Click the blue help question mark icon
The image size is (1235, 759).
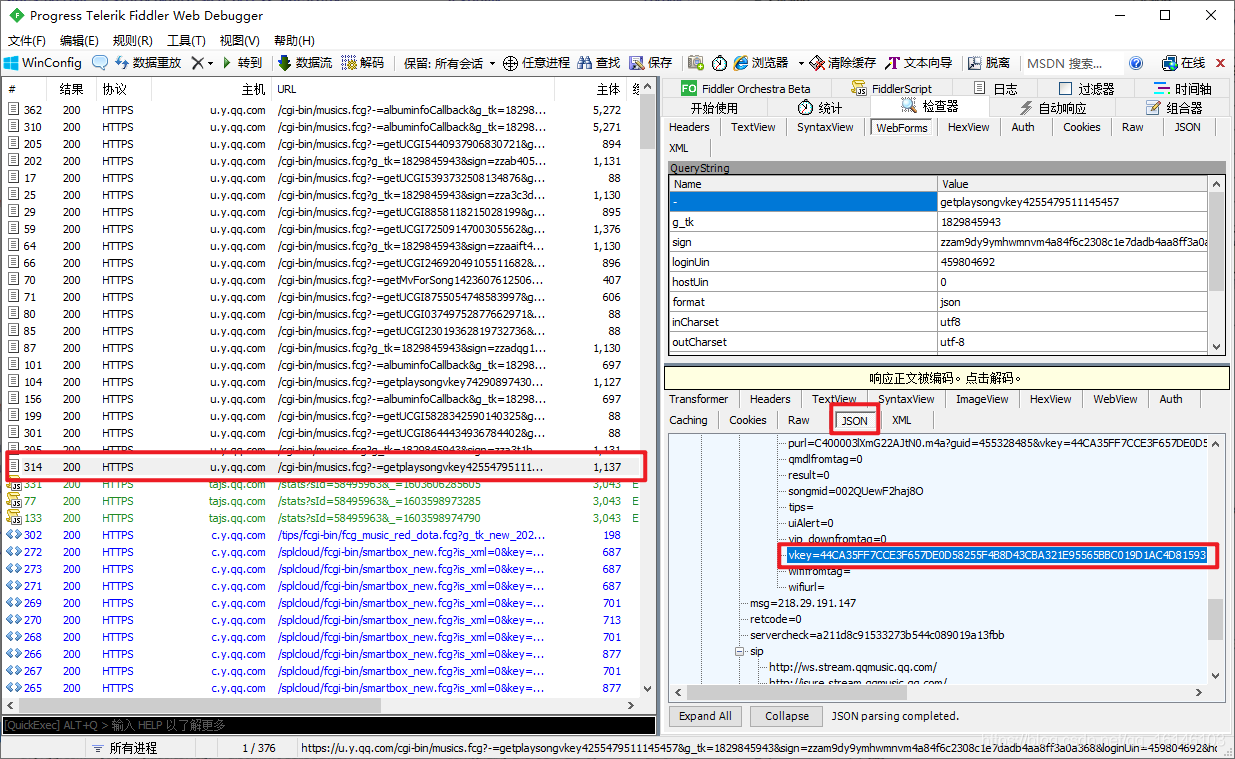[x=1136, y=62]
